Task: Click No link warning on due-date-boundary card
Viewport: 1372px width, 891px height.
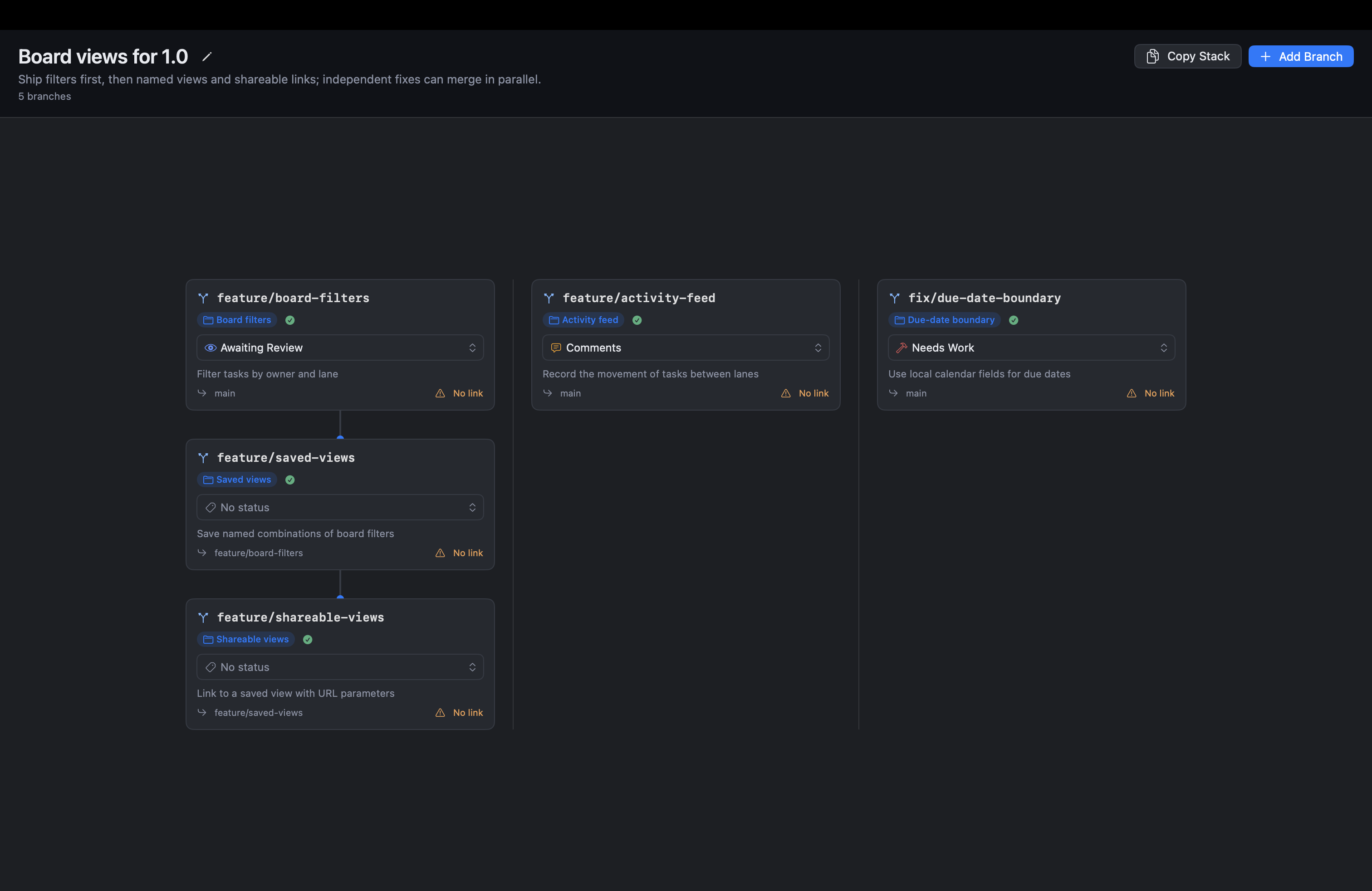Action: [1151, 393]
